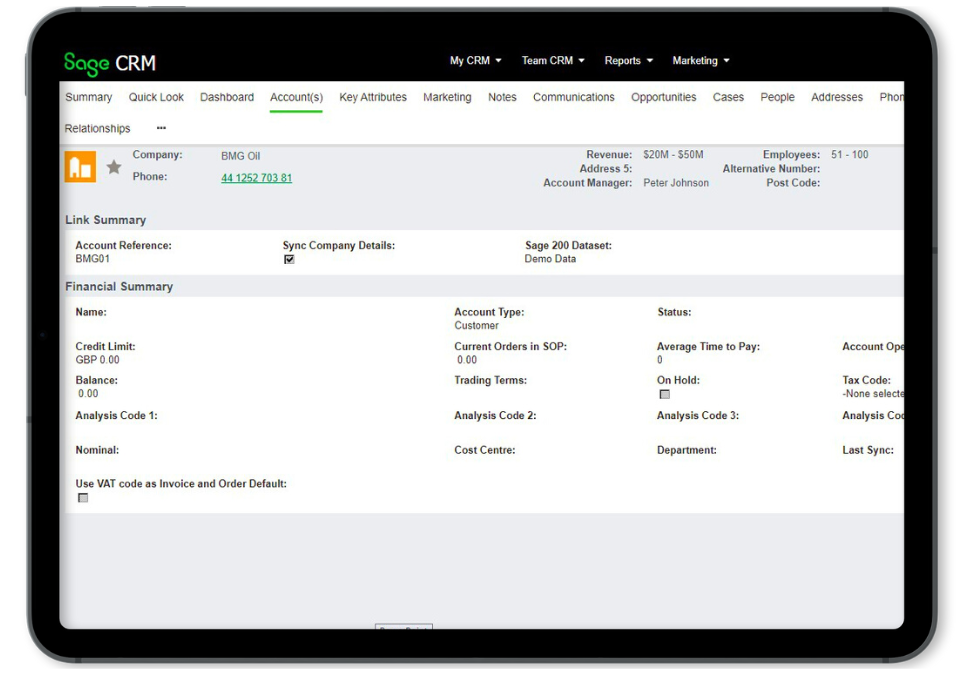
Task: Toggle the Sync Company Details checkbox
Action: [289, 259]
